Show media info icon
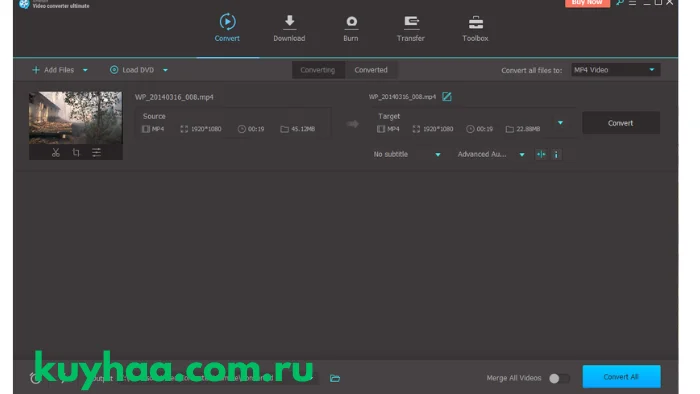Image resolution: width=700 pixels, height=394 pixels. point(556,154)
